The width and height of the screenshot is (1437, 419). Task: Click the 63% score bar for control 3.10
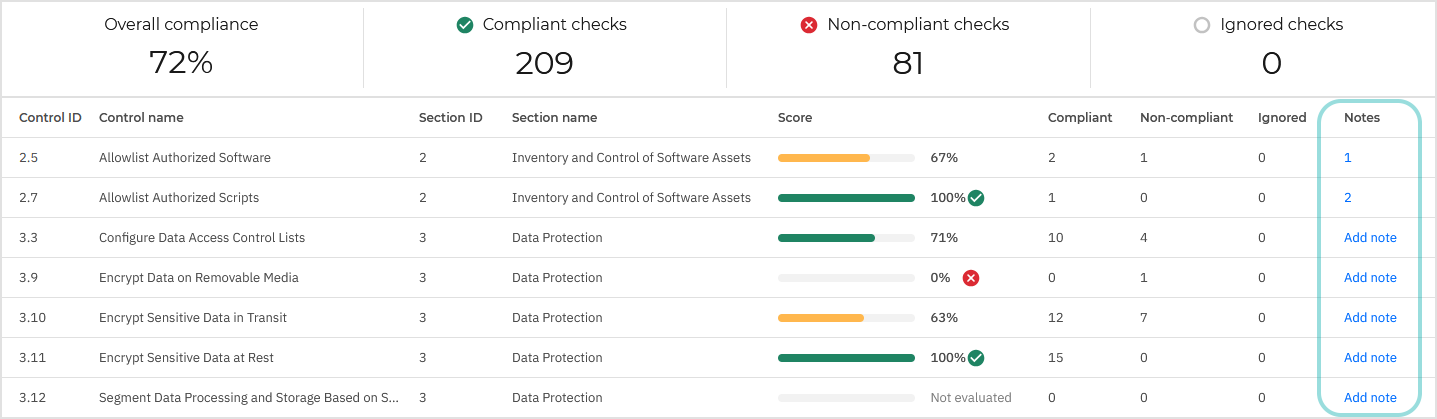(x=846, y=318)
